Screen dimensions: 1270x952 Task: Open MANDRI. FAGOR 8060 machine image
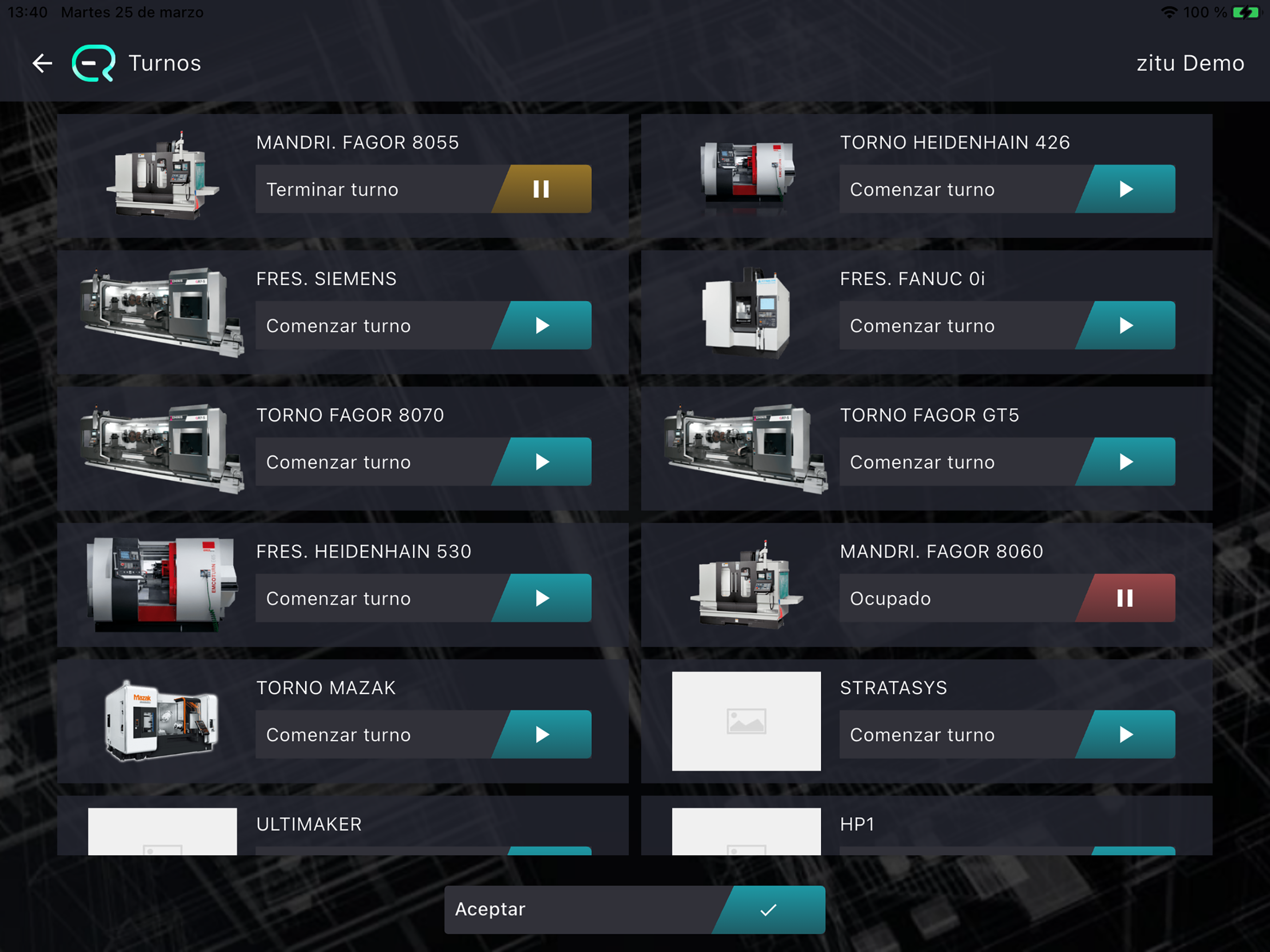click(x=746, y=585)
